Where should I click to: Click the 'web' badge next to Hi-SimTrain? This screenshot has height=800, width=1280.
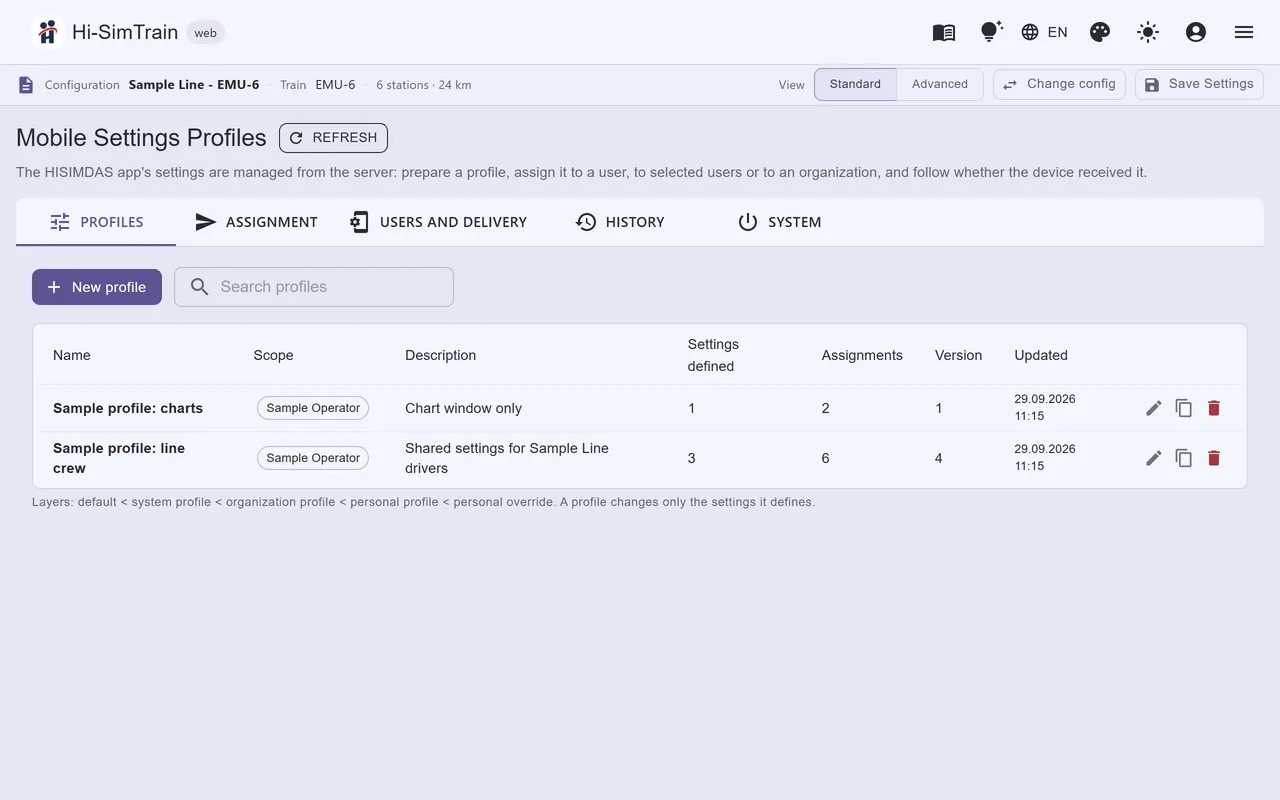pyautogui.click(x=205, y=33)
